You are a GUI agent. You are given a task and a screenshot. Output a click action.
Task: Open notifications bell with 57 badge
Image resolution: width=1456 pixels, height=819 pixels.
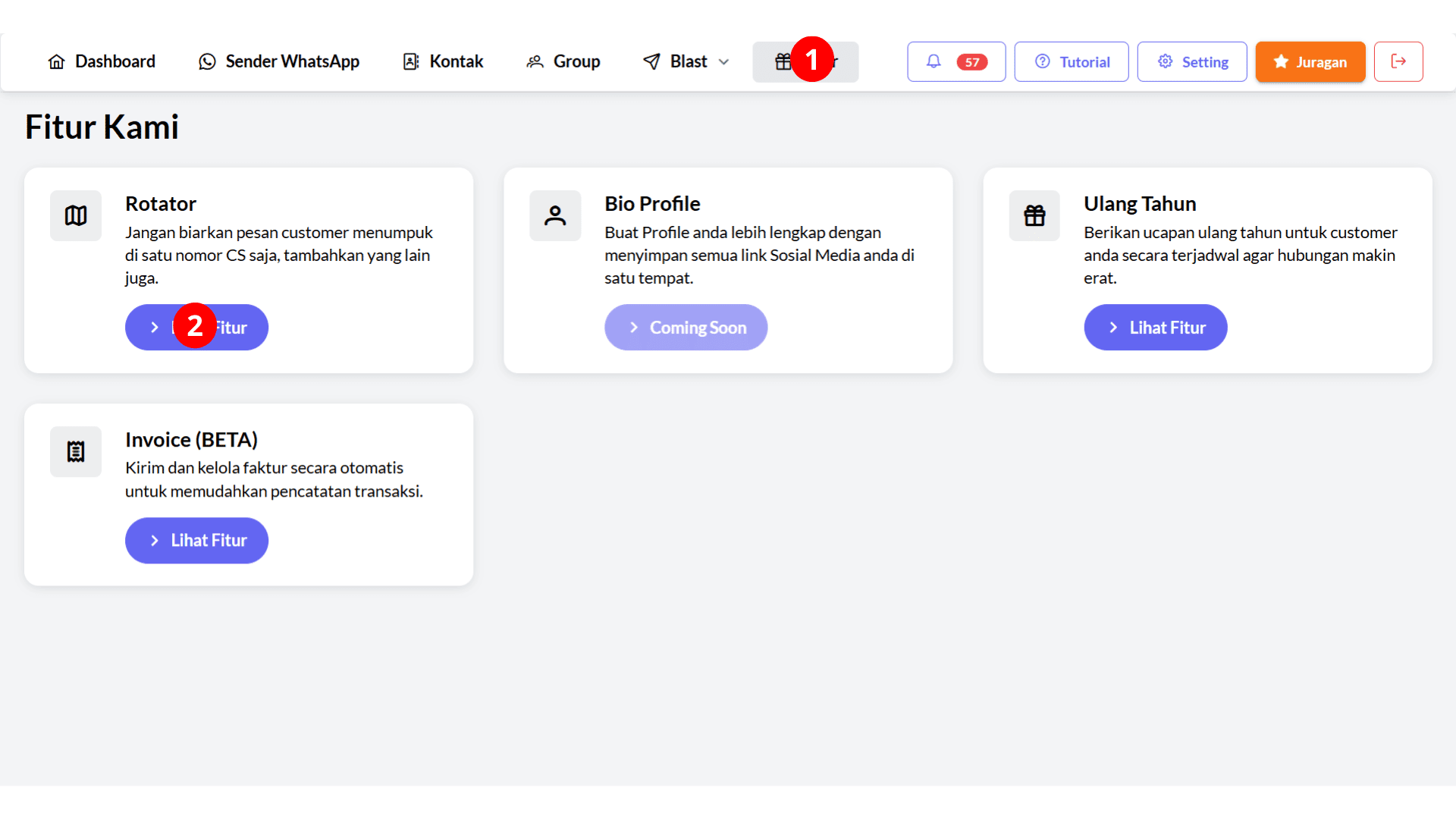[956, 61]
